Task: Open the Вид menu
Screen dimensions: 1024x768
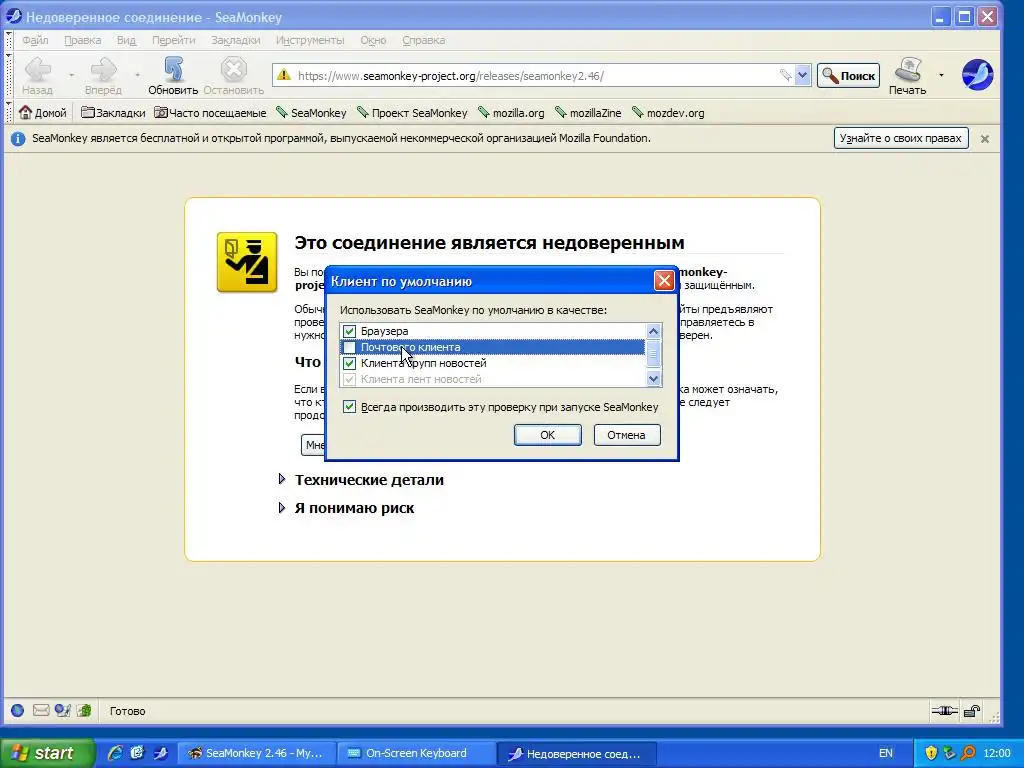Action: pos(126,40)
